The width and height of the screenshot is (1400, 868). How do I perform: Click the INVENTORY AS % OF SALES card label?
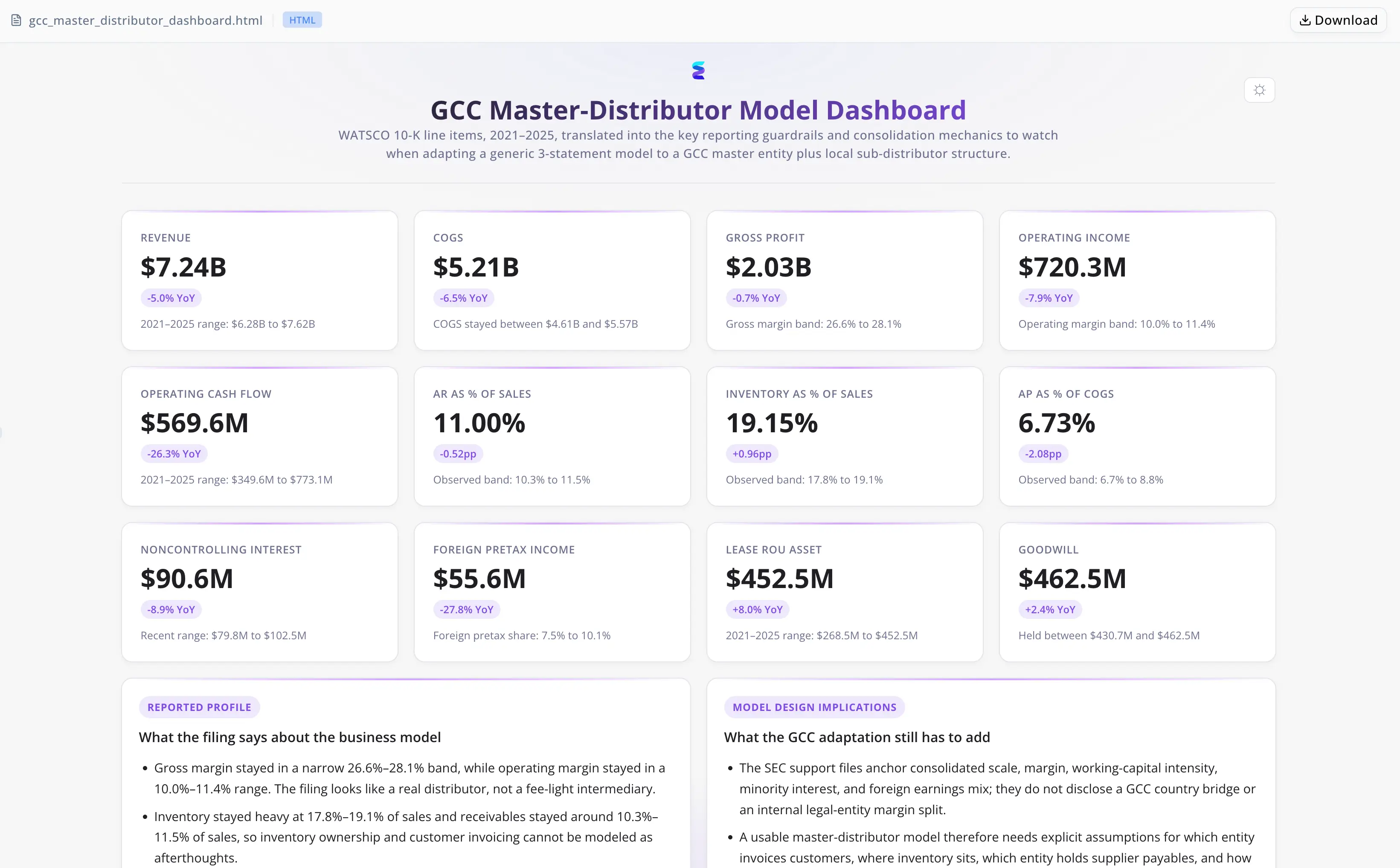(x=799, y=394)
